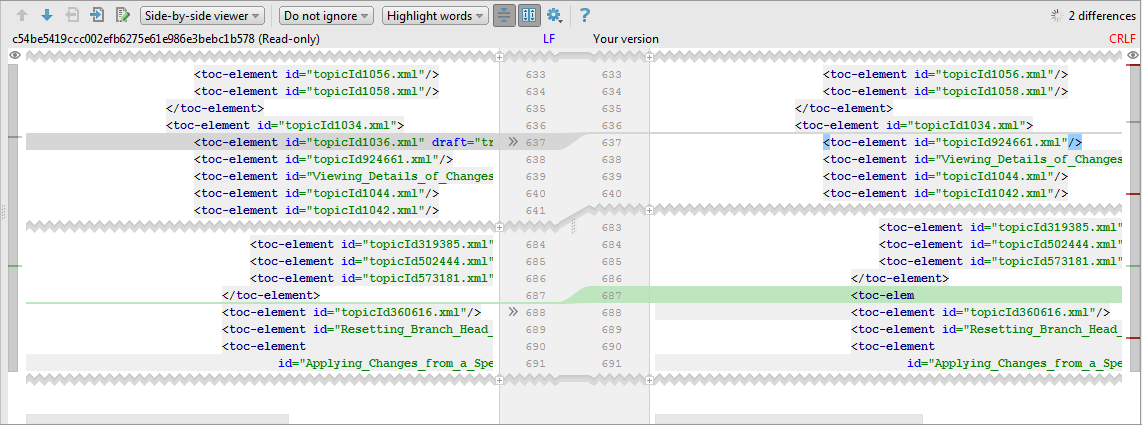Screen dimensions: 1142x425
Task: Toggle collapse unchanged fragments
Action: (504, 15)
